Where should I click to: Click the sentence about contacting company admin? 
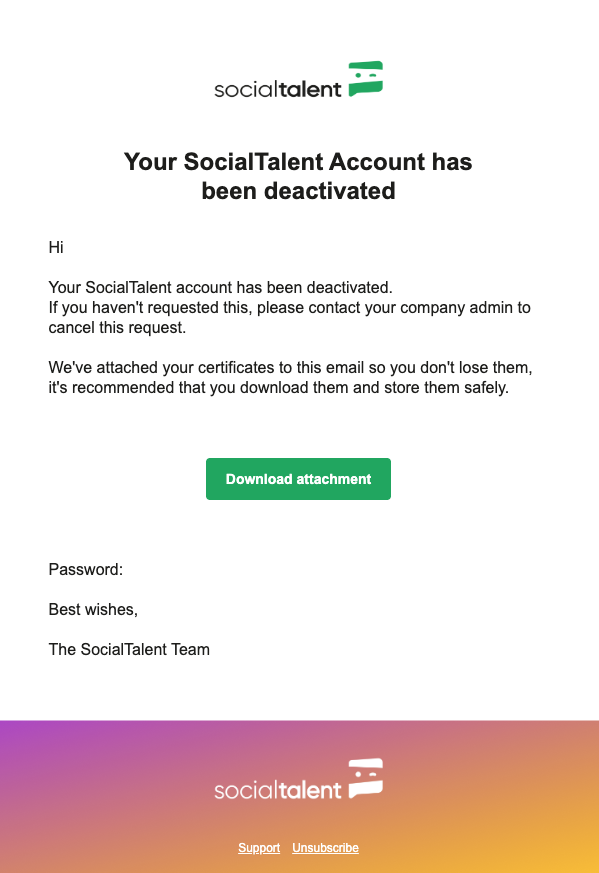coord(289,317)
